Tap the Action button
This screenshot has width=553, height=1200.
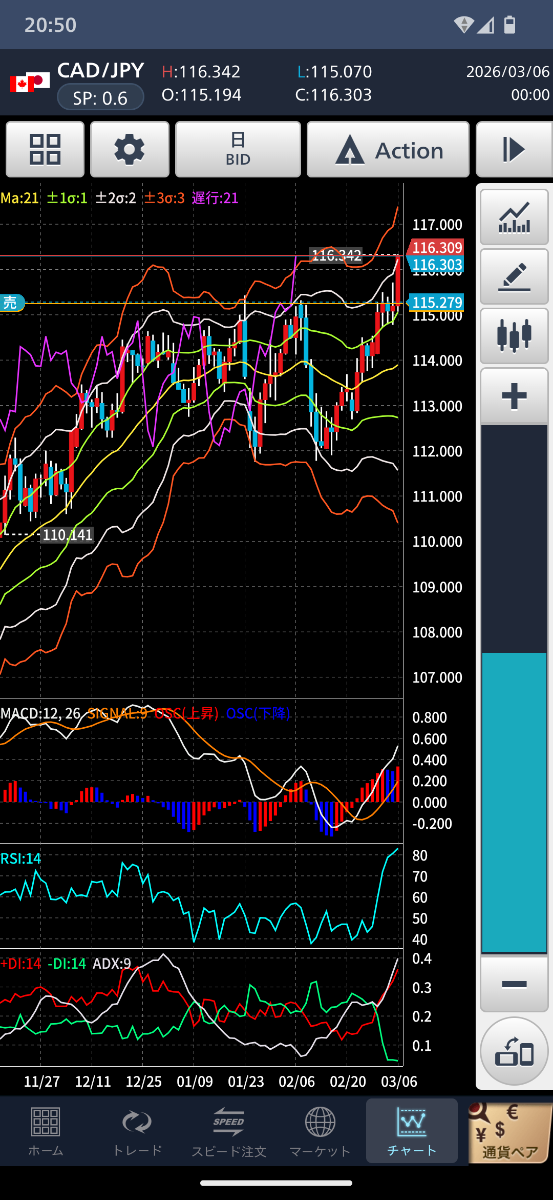pyautogui.click(x=388, y=150)
